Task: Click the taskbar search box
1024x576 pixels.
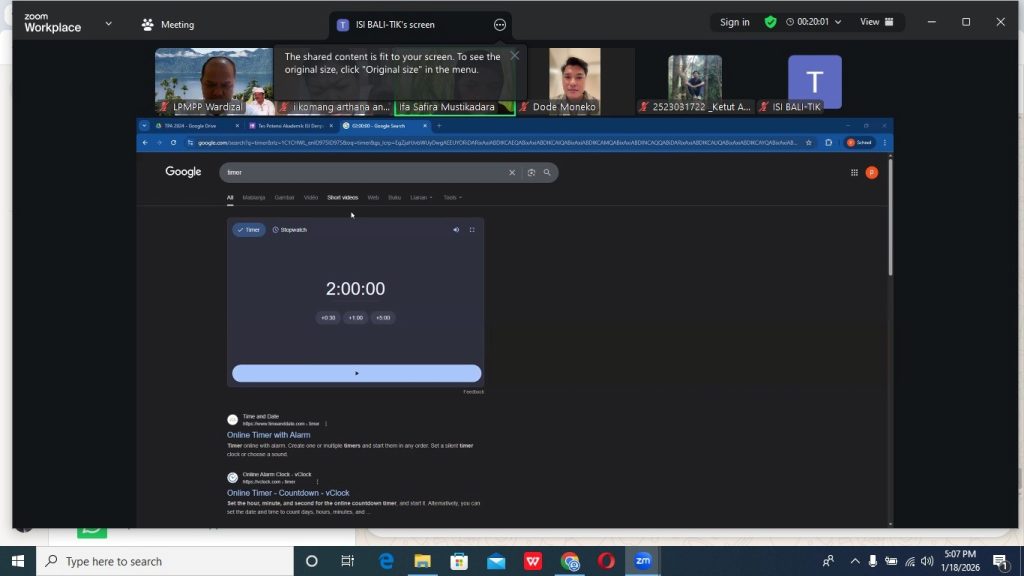Action: [x=165, y=561]
